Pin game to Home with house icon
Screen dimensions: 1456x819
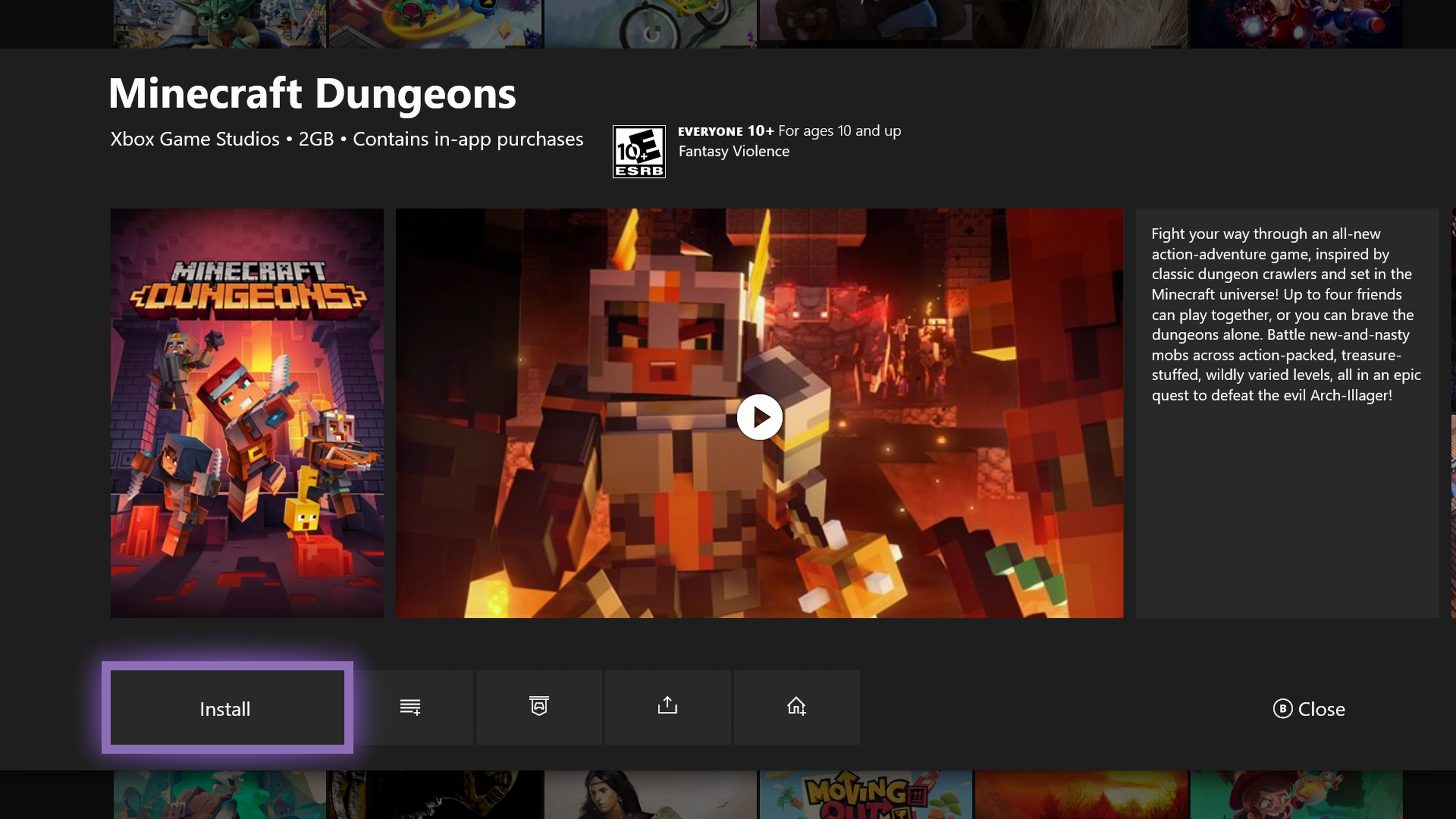[796, 708]
